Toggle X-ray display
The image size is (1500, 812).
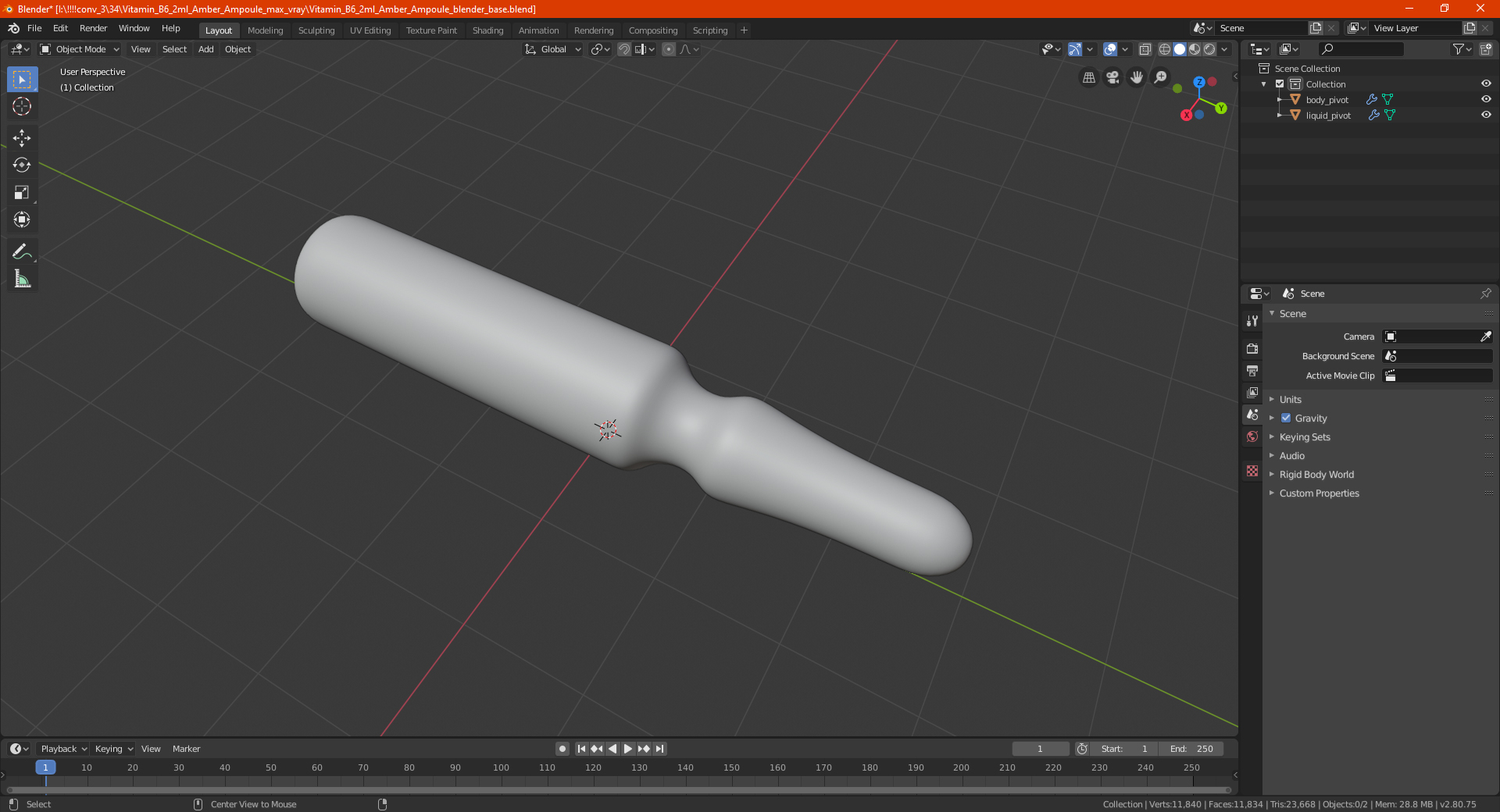(x=1145, y=49)
